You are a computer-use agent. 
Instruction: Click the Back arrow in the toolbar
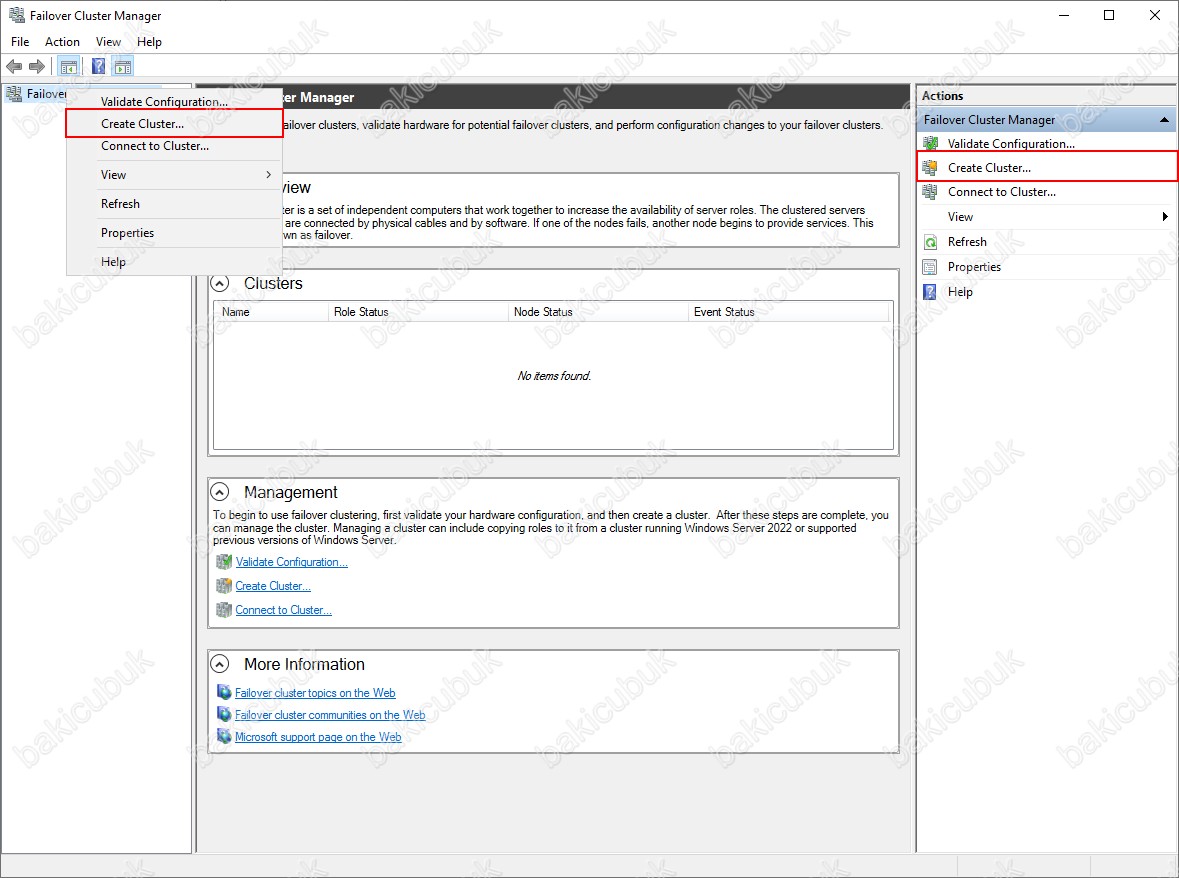click(14, 67)
